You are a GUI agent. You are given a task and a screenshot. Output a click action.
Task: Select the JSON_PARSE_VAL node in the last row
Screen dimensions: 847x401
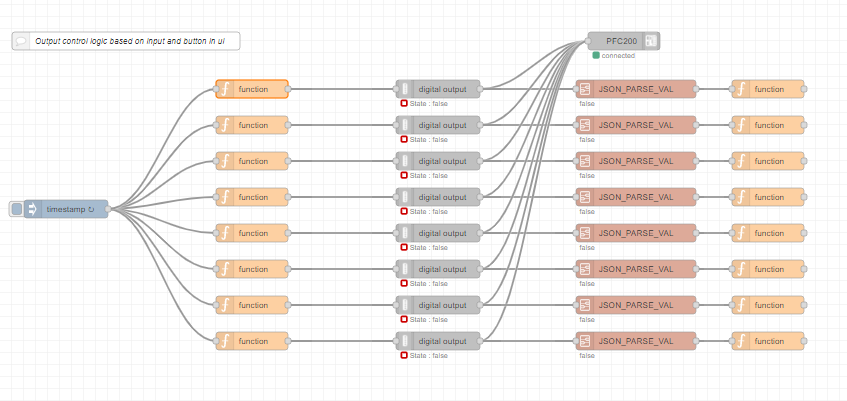tap(636, 341)
